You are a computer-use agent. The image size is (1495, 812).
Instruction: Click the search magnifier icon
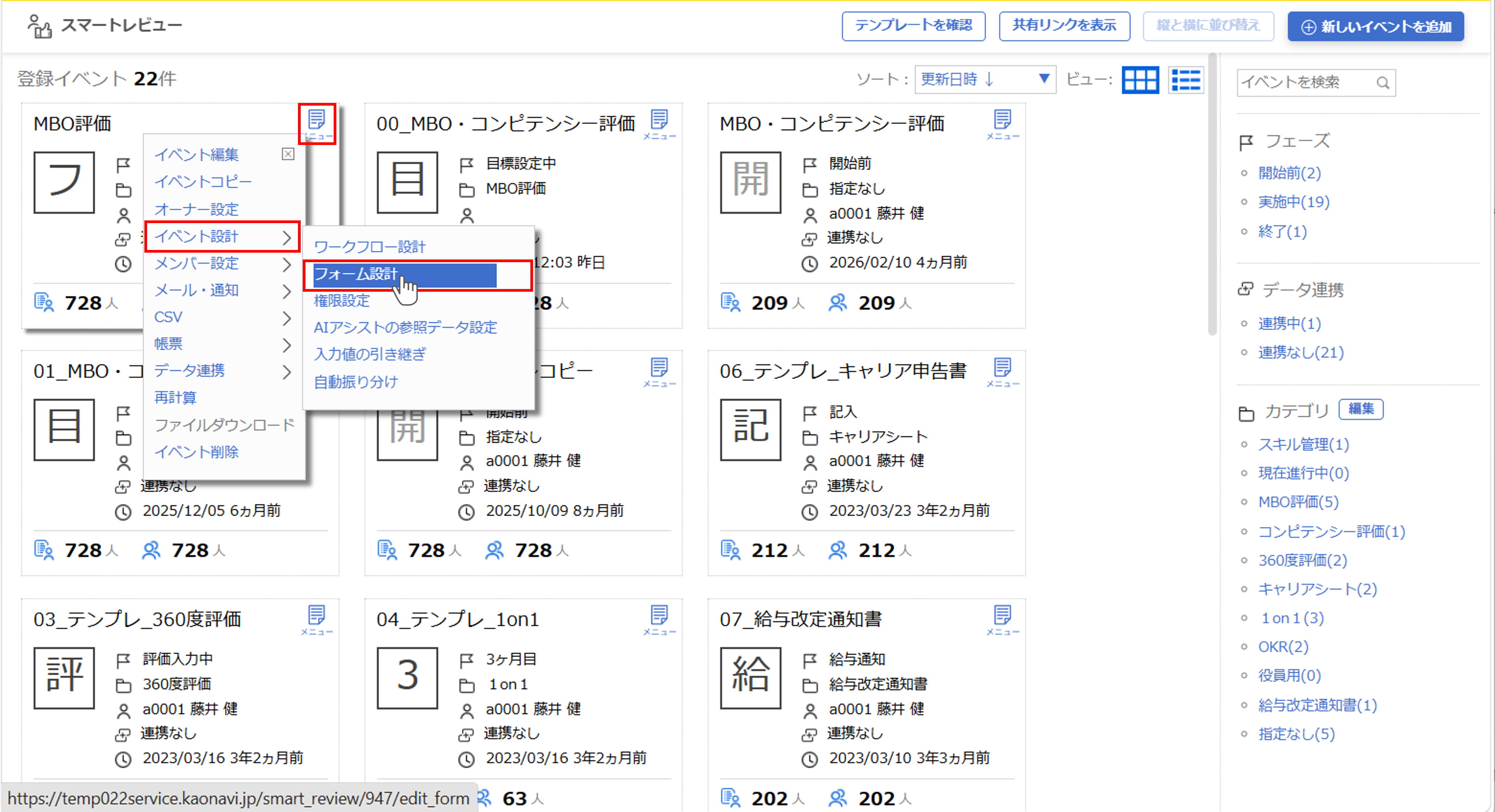pyautogui.click(x=1383, y=83)
